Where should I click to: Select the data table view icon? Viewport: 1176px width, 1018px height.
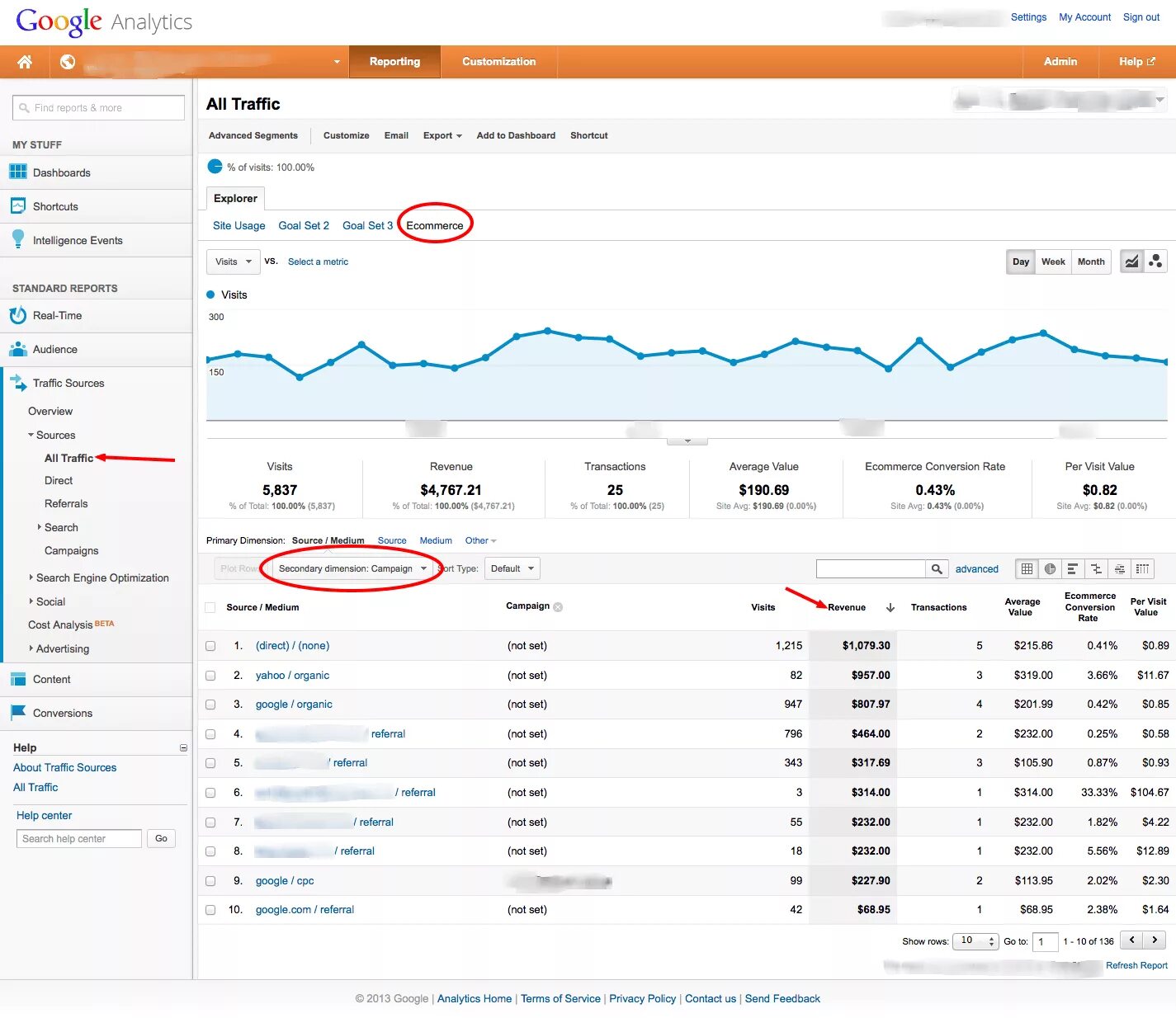(x=1027, y=568)
